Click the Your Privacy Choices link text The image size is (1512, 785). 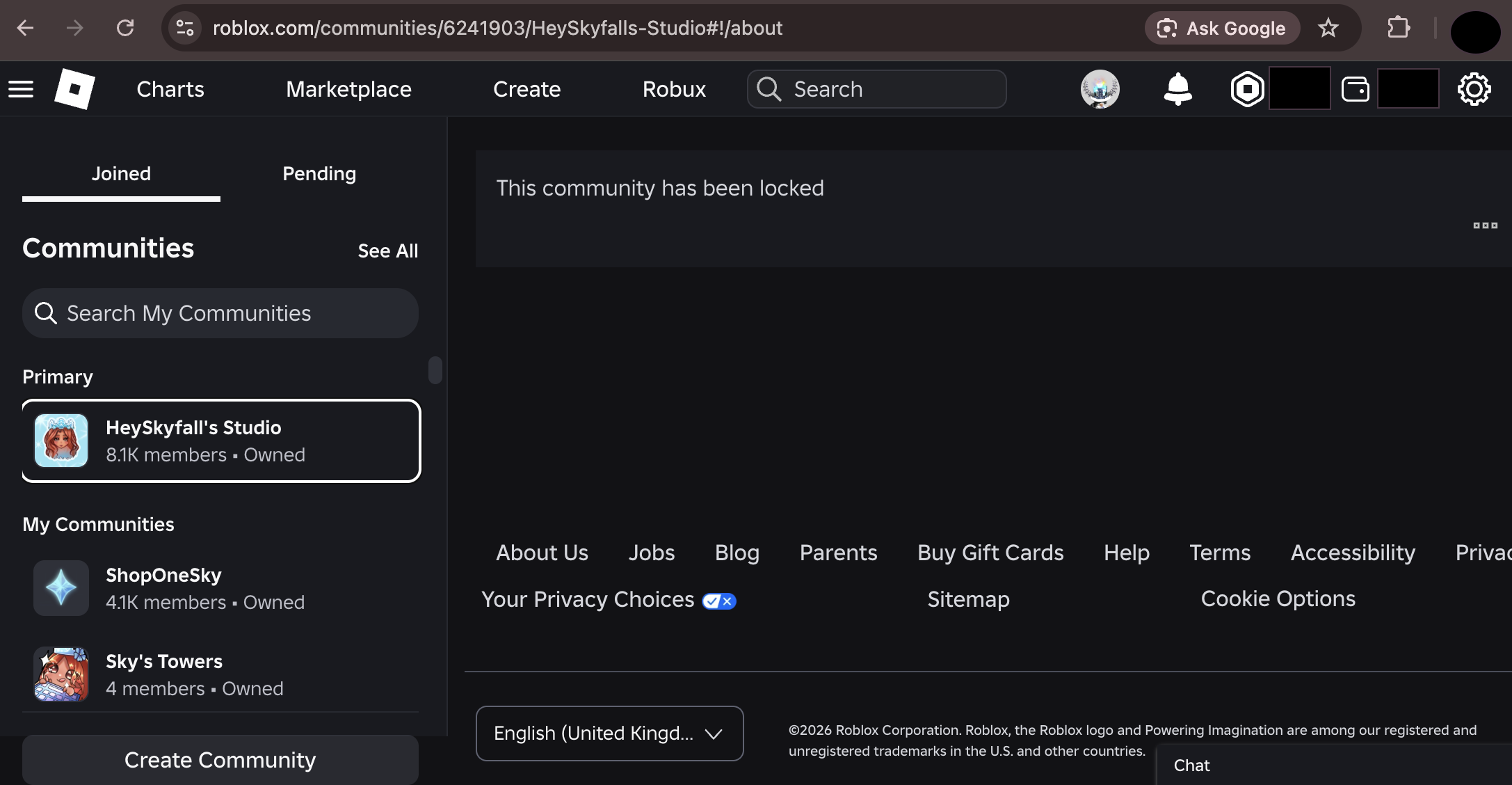588,599
